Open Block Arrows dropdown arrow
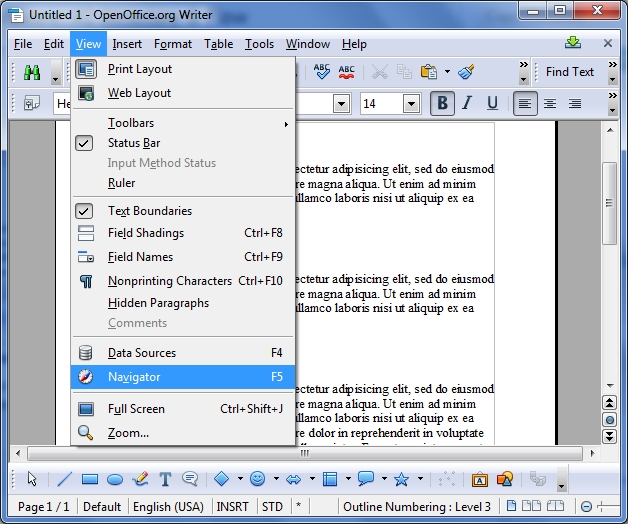 (312, 478)
